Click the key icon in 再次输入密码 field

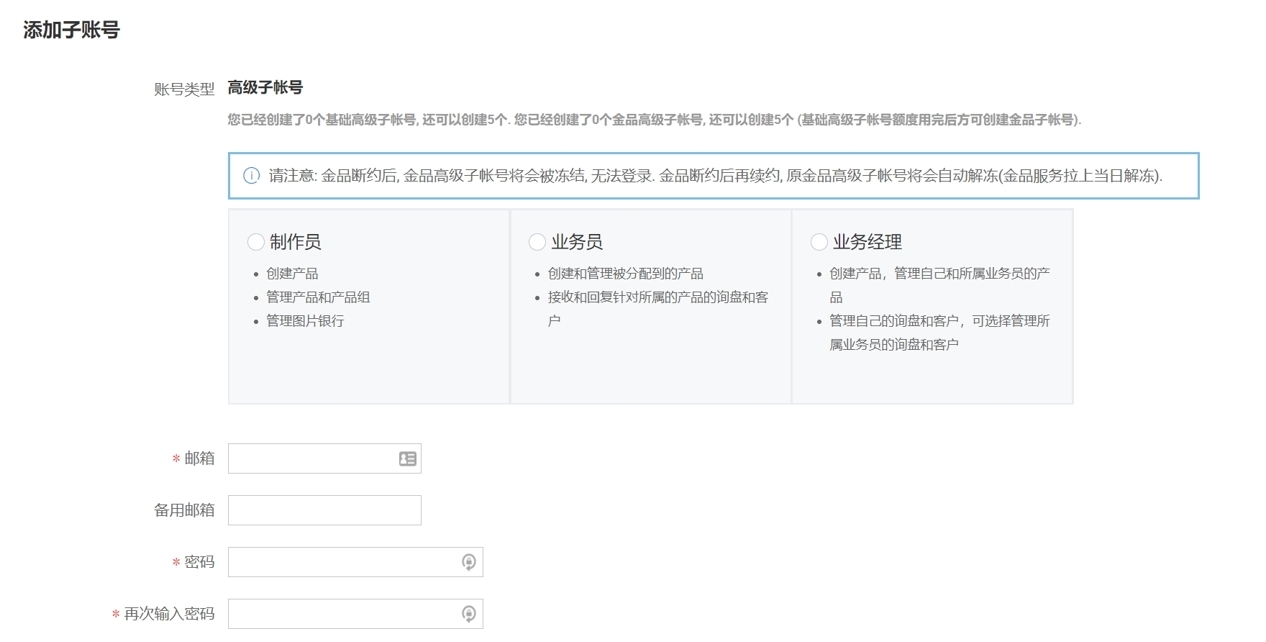pos(468,614)
